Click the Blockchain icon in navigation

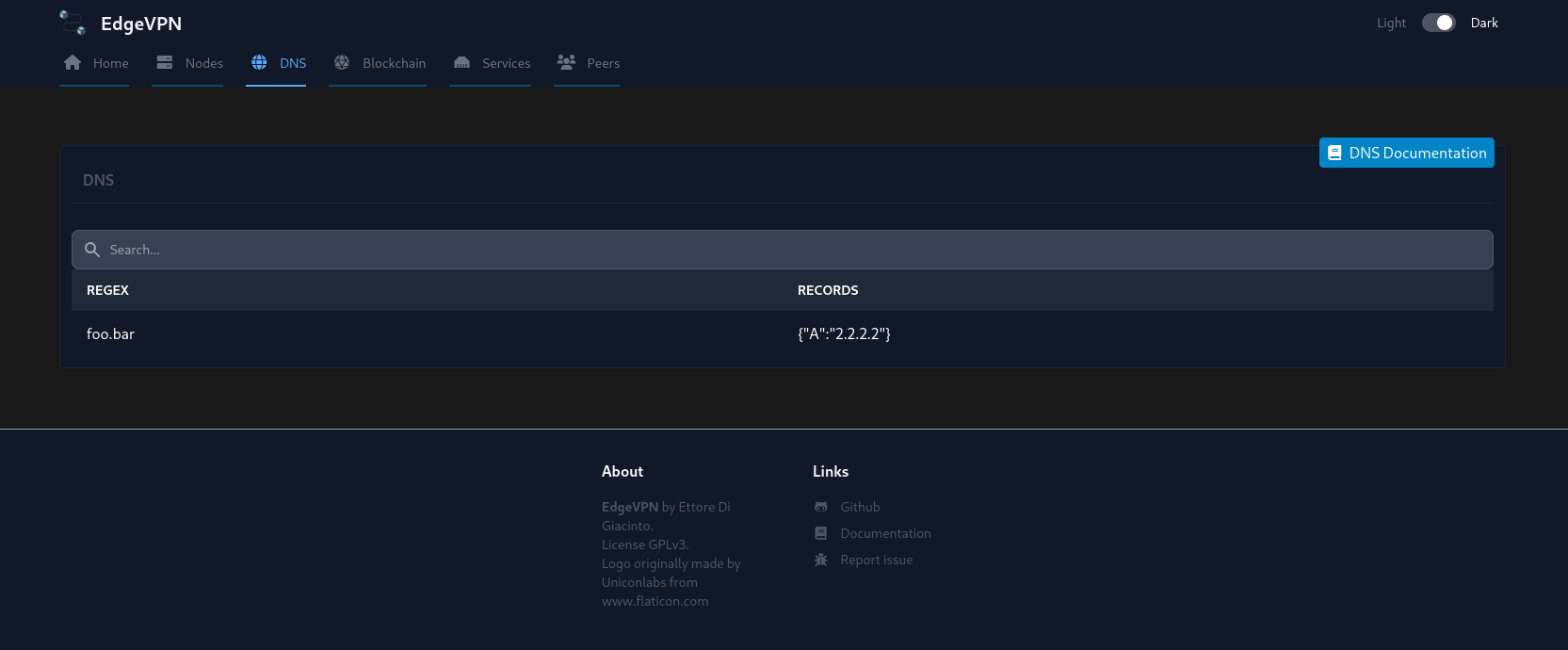coord(342,62)
